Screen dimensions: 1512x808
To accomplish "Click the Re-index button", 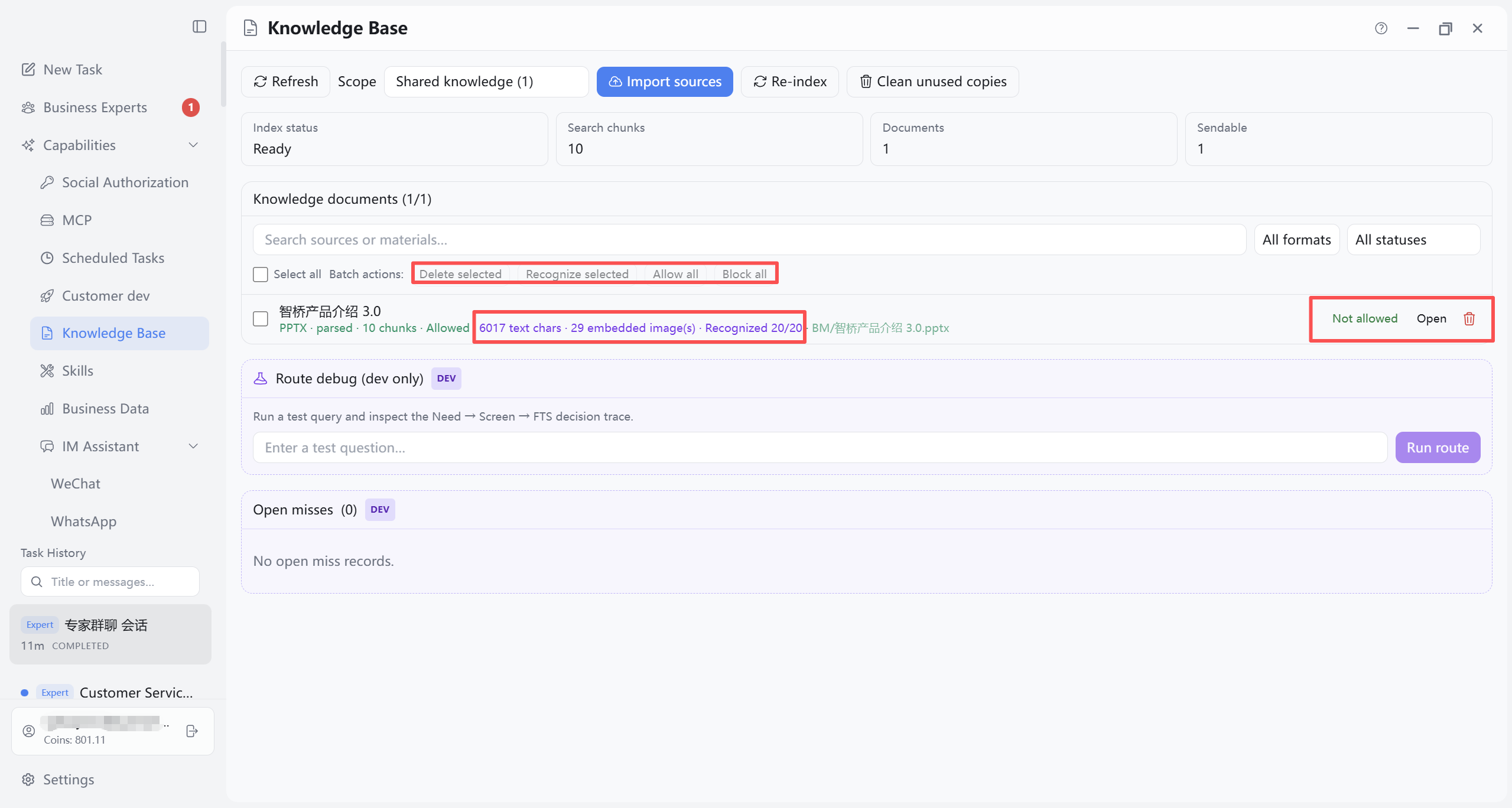I will (790, 82).
